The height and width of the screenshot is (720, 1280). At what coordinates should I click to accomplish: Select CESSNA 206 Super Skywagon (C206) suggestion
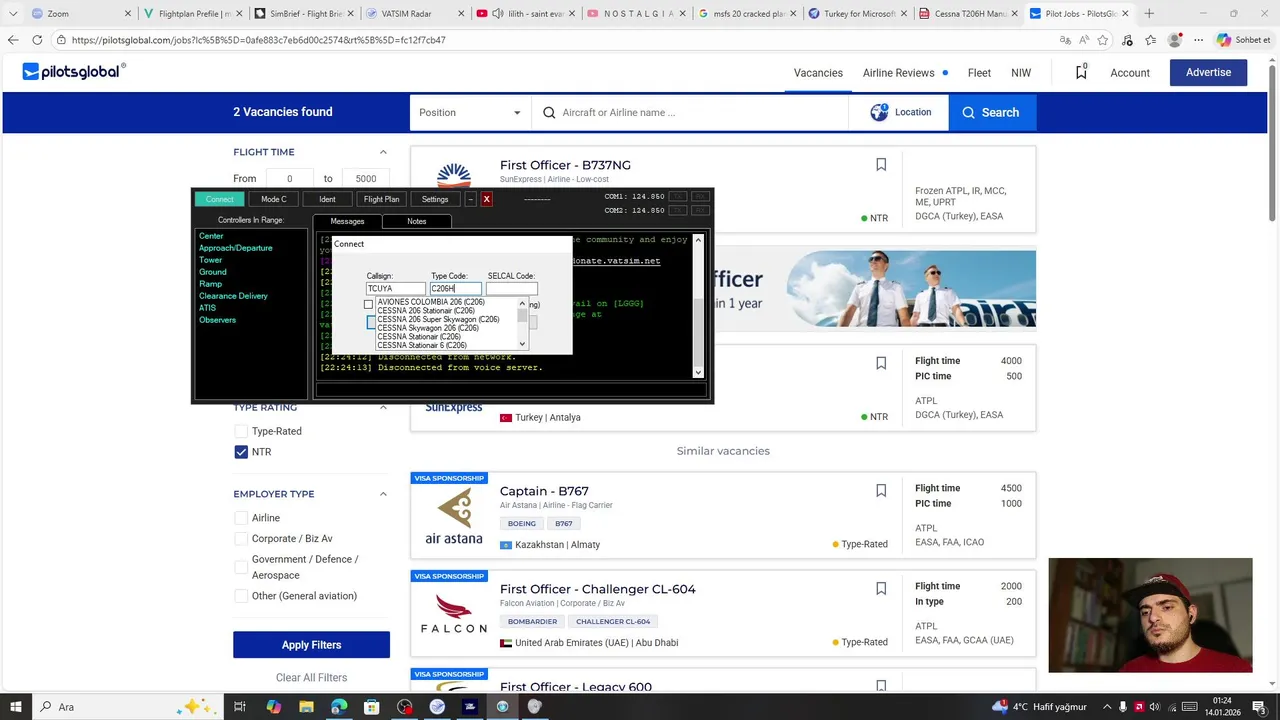point(438,319)
